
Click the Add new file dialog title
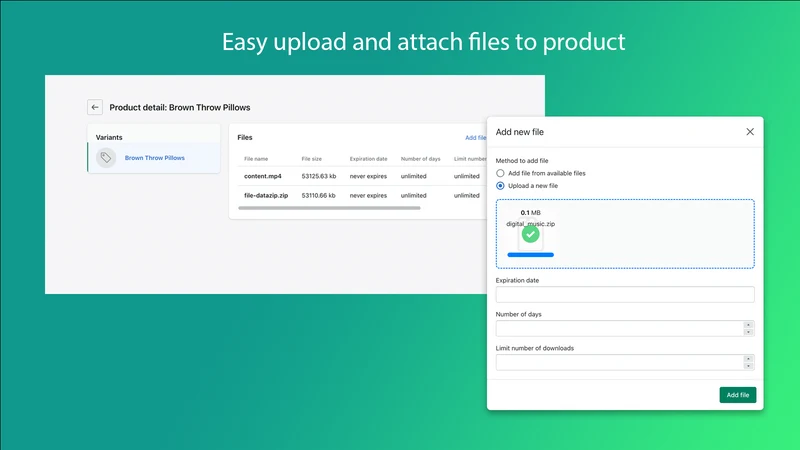coord(520,132)
